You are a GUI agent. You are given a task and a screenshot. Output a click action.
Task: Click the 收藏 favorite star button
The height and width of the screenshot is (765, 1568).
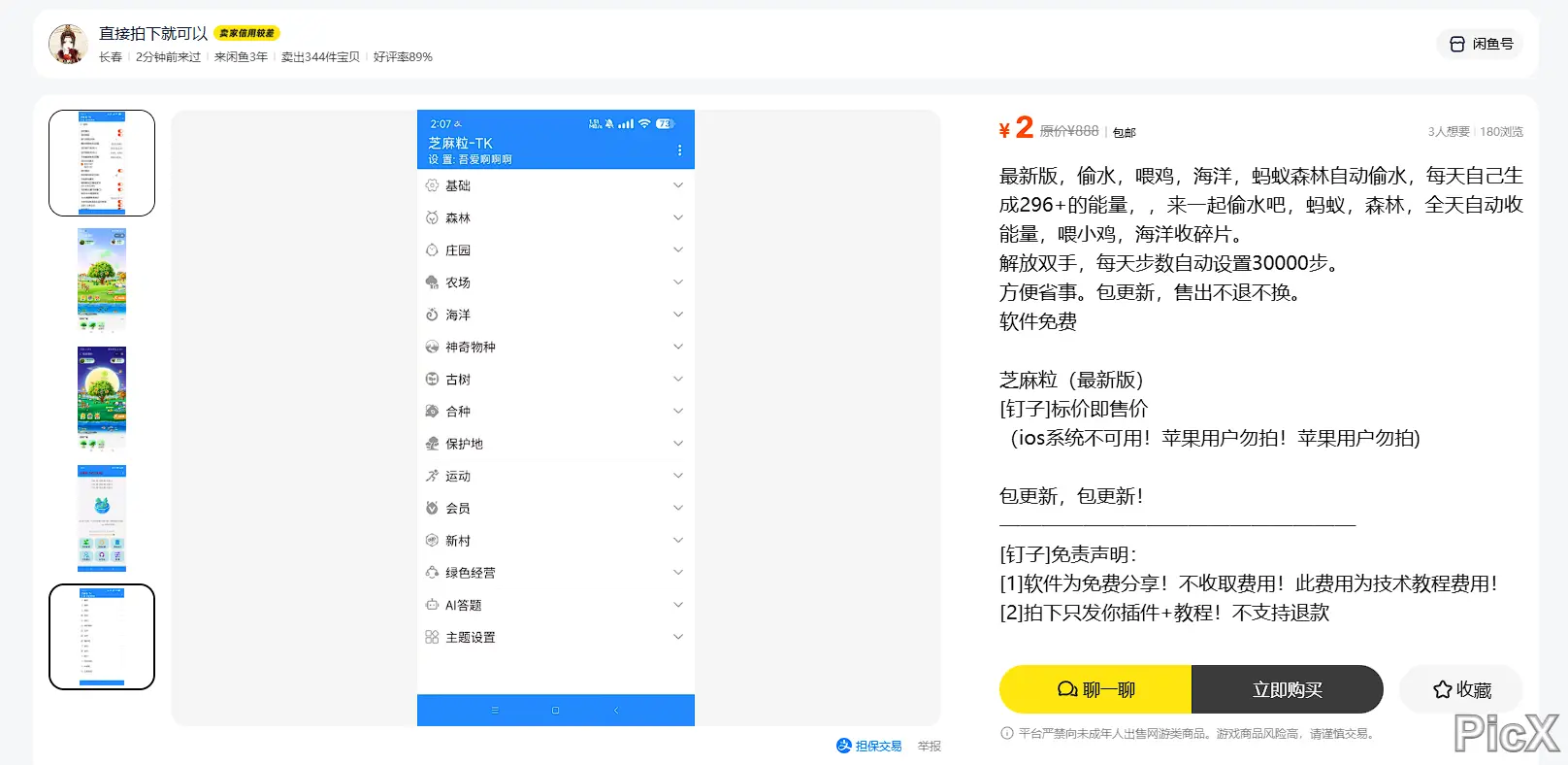point(1461,689)
